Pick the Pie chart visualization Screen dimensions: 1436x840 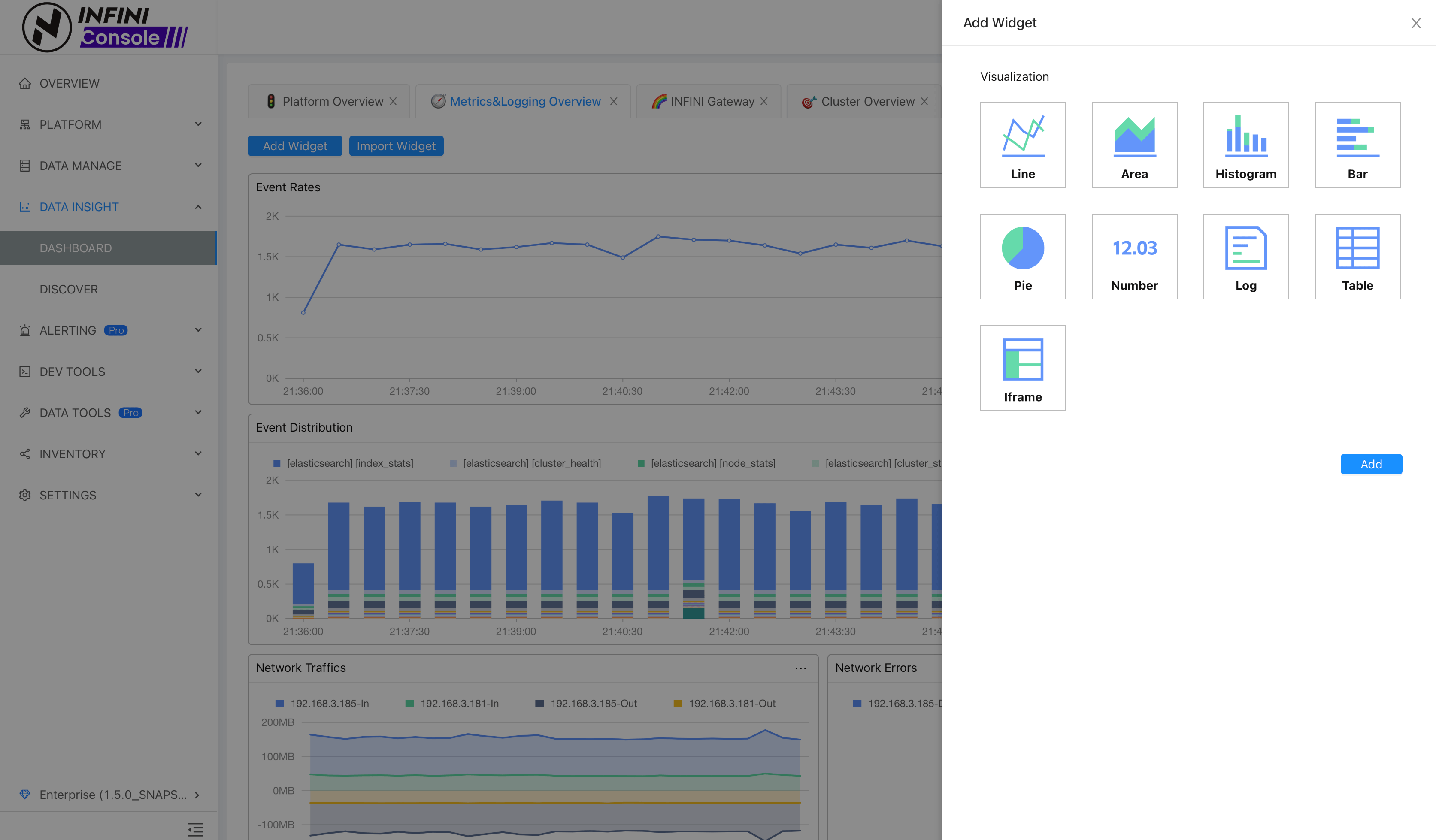1023,256
